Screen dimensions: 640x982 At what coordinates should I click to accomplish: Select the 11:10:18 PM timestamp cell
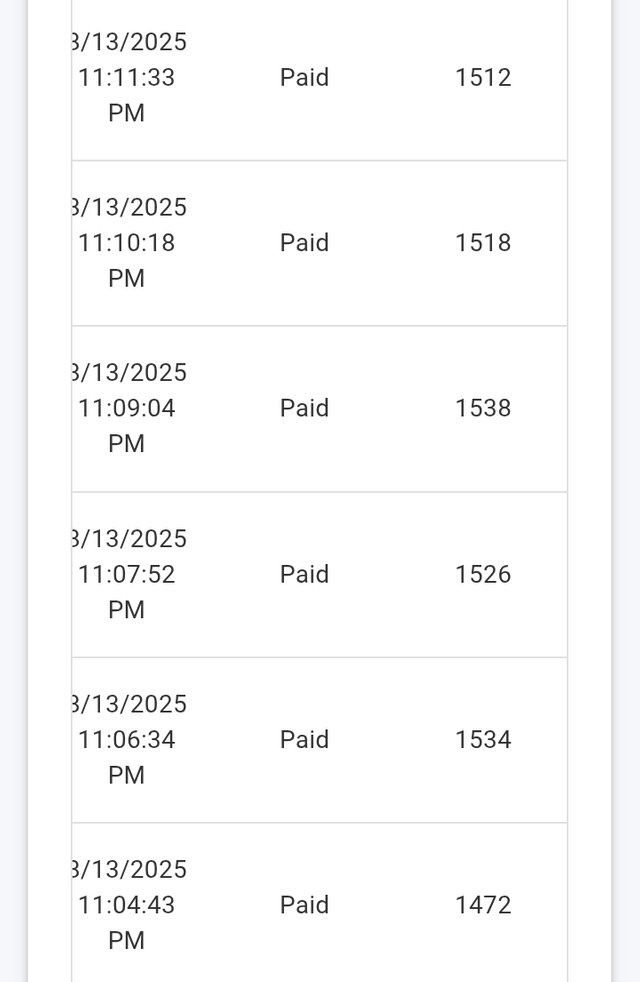[x=129, y=243]
